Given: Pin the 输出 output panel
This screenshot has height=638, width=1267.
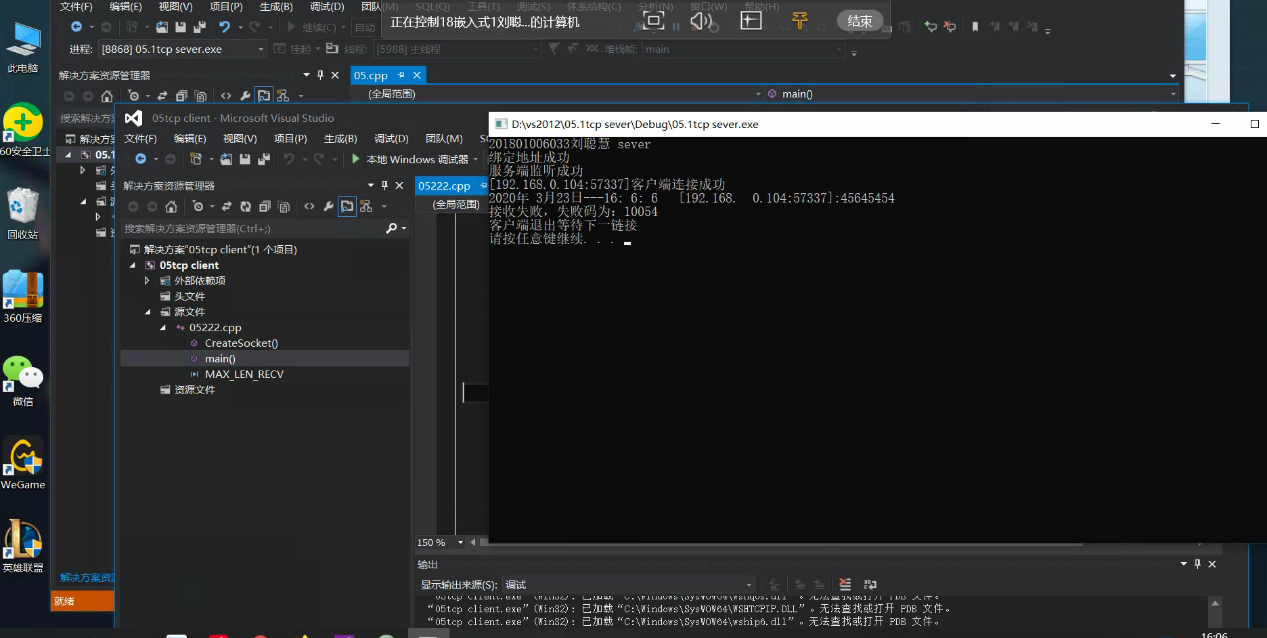Looking at the screenshot, I should pyautogui.click(x=1198, y=565).
